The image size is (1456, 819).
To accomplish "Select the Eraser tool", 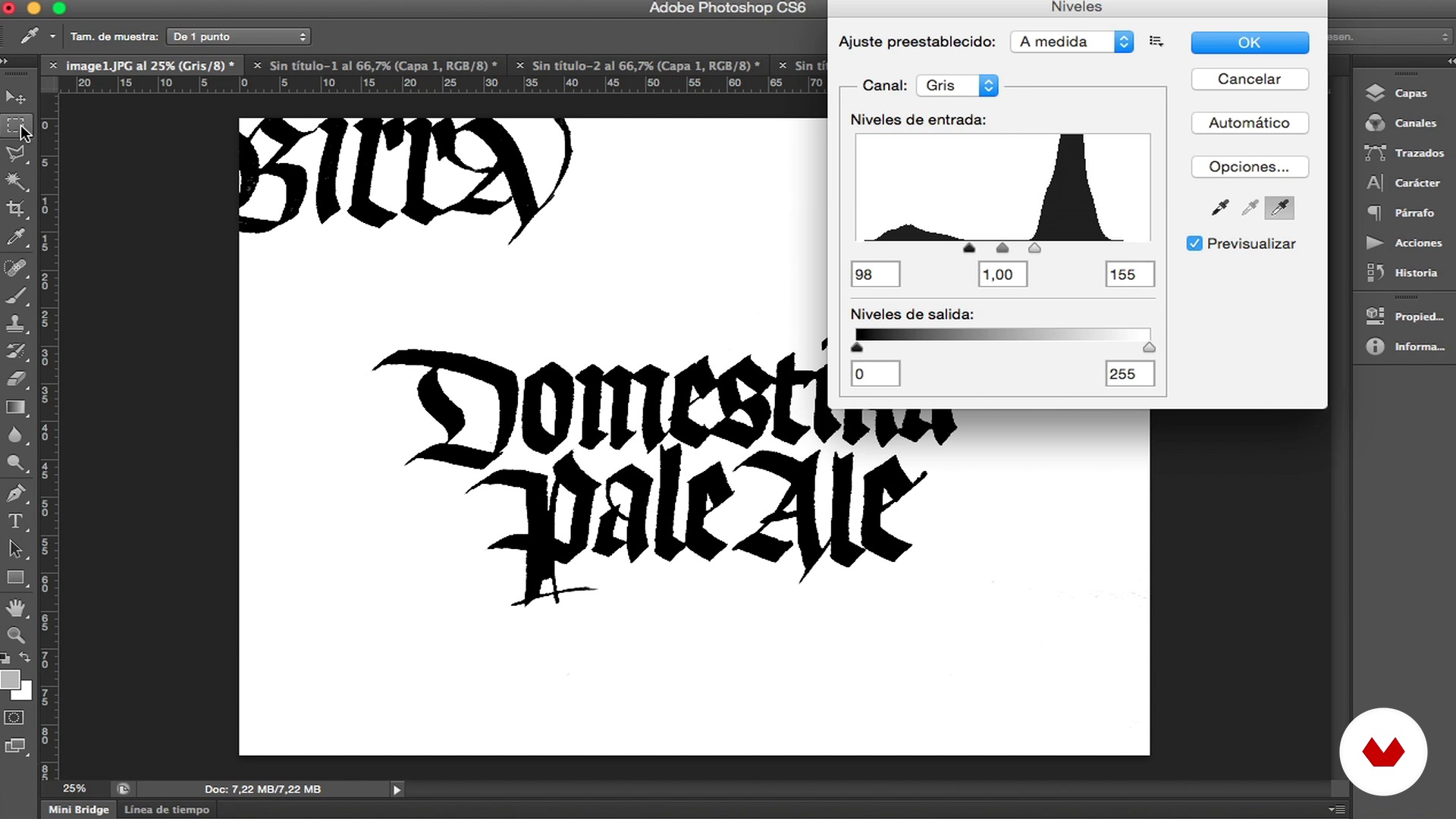I will (x=15, y=379).
